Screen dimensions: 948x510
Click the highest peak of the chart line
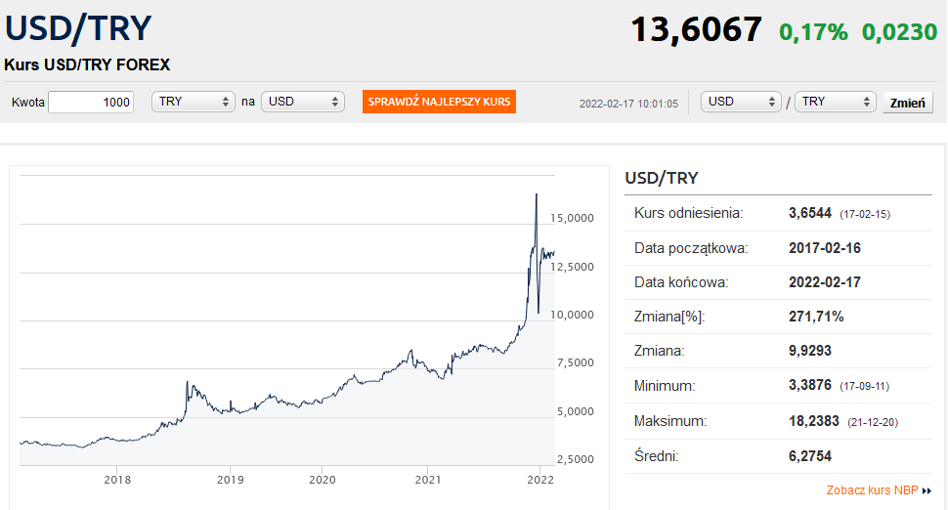click(537, 194)
